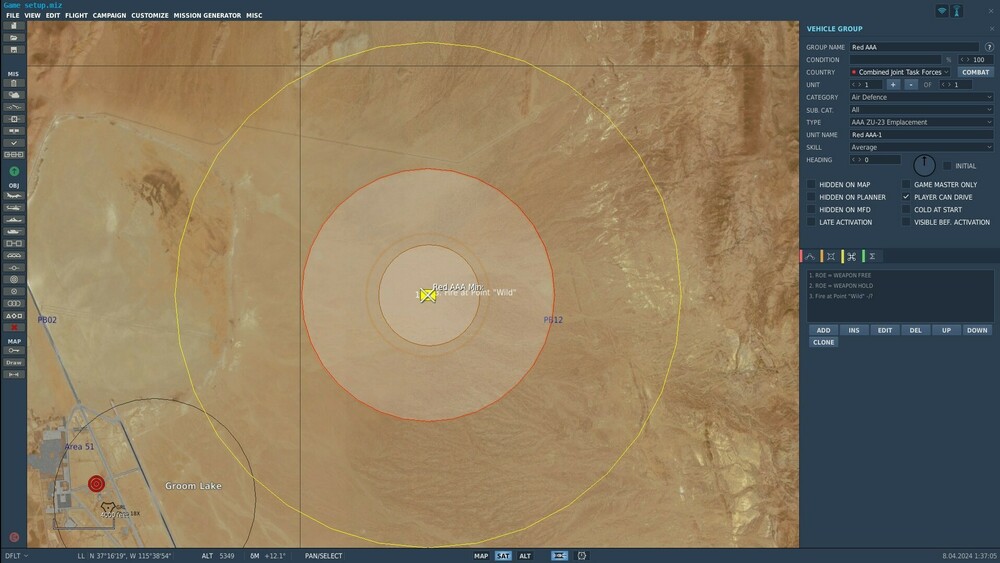The height and width of the screenshot is (563, 1000).
Task: Save mission floppy disk icon
Action: coord(14,50)
